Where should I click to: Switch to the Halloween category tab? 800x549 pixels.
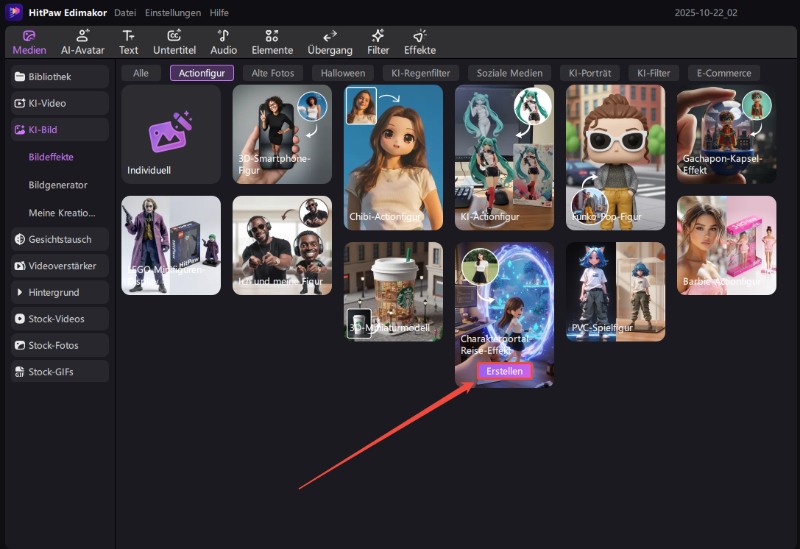point(343,73)
